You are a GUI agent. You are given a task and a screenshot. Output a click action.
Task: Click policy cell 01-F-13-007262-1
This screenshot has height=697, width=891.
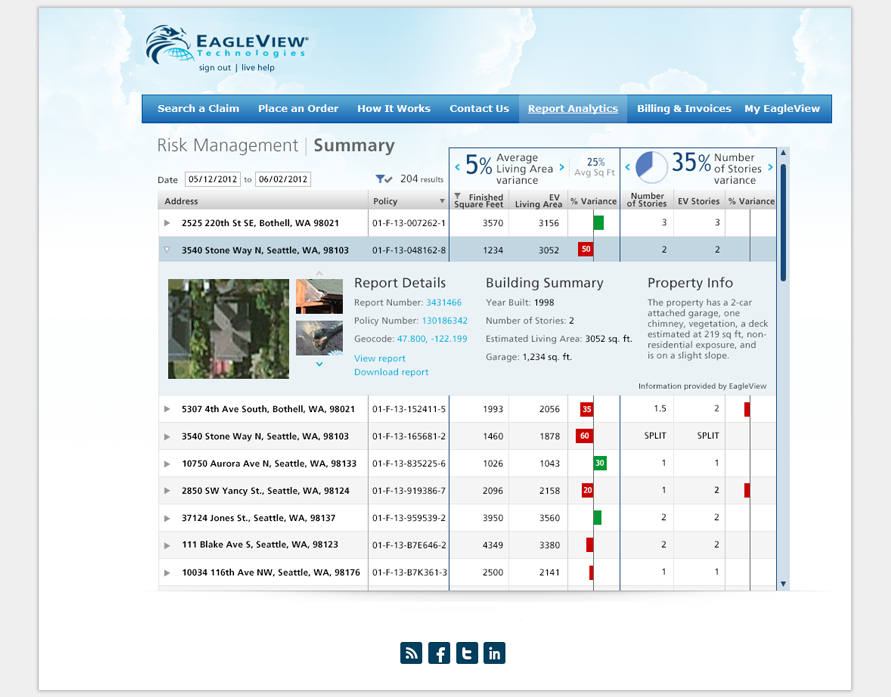pyautogui.click(x=409, y=223)
